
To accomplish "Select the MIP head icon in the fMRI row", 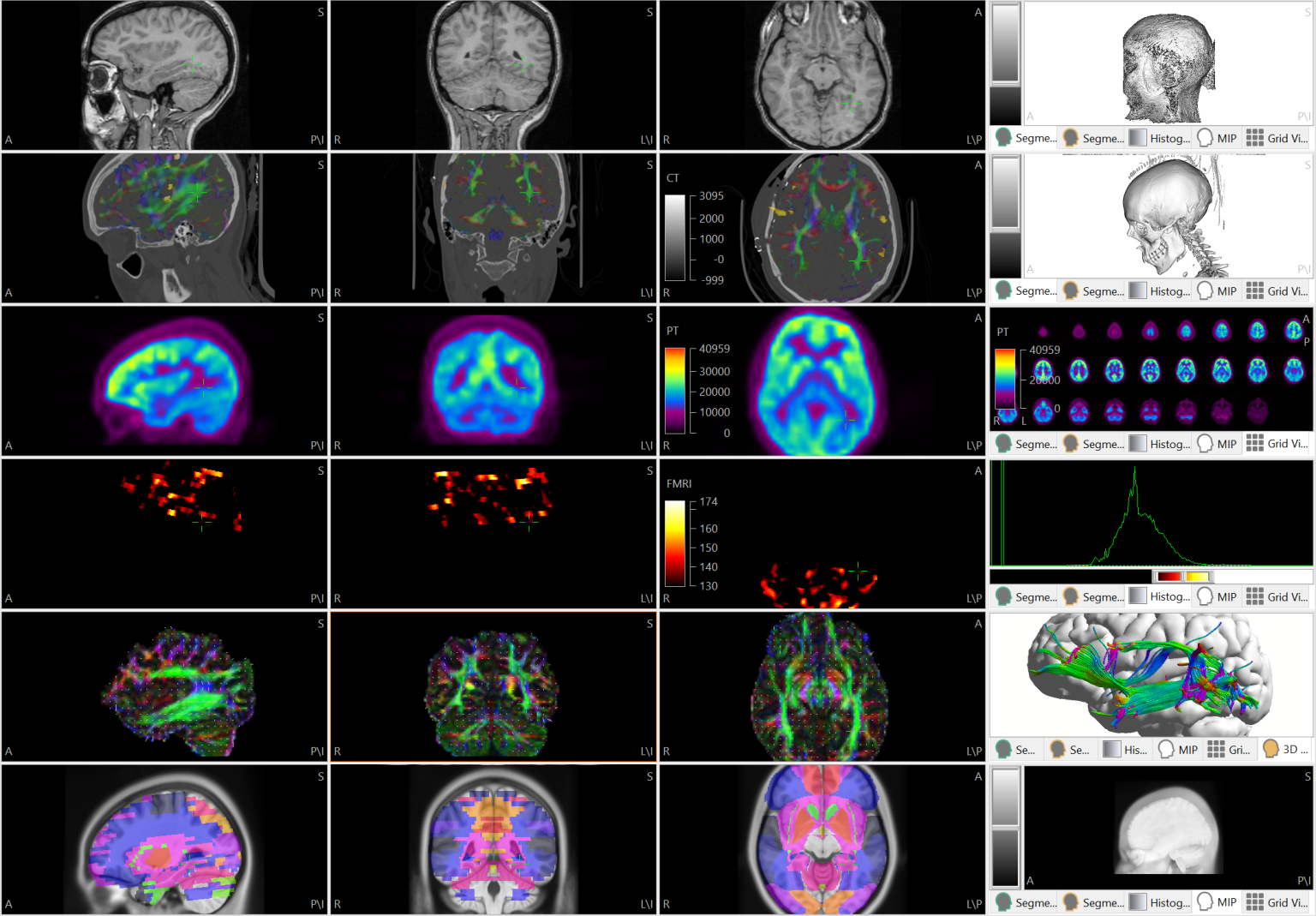I will click(1206, 596).
